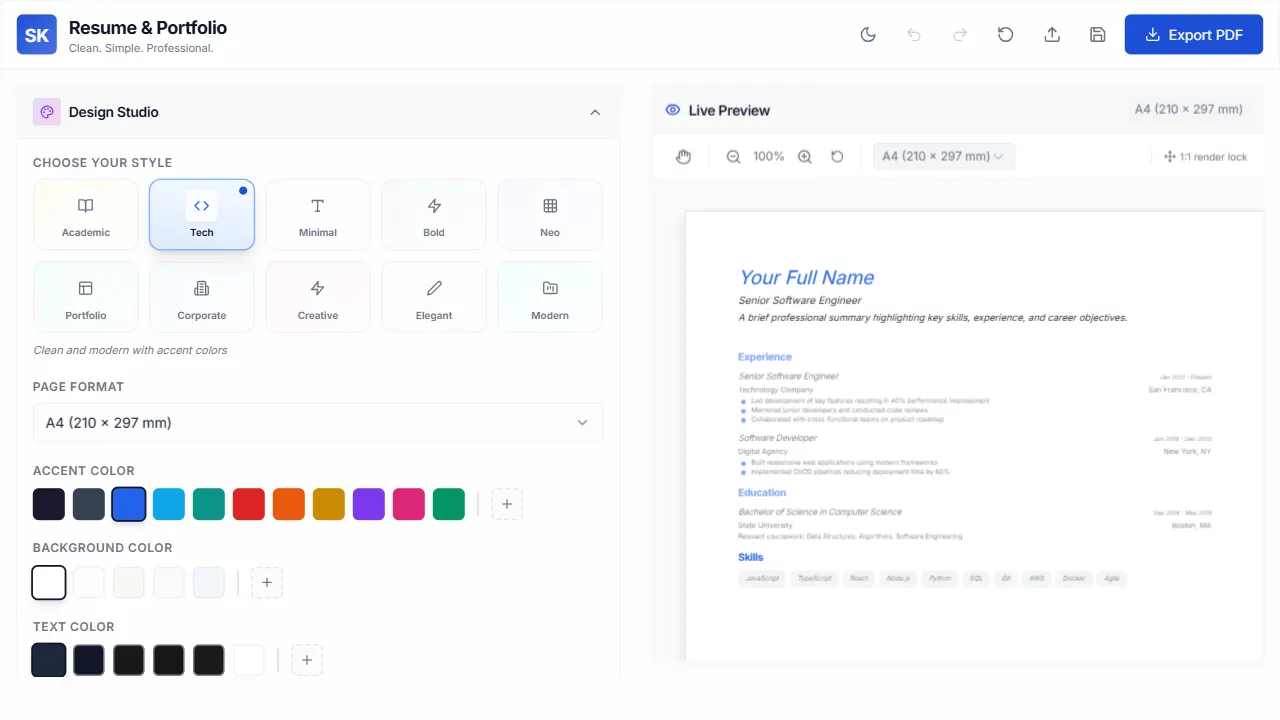Select the Academic style
This screenshot has height=720, width=1280.
tap(86, 215)
